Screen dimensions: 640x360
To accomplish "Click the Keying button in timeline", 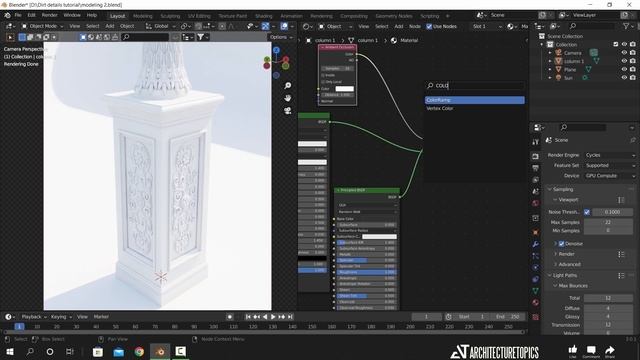I will click(x=61, y=317).
